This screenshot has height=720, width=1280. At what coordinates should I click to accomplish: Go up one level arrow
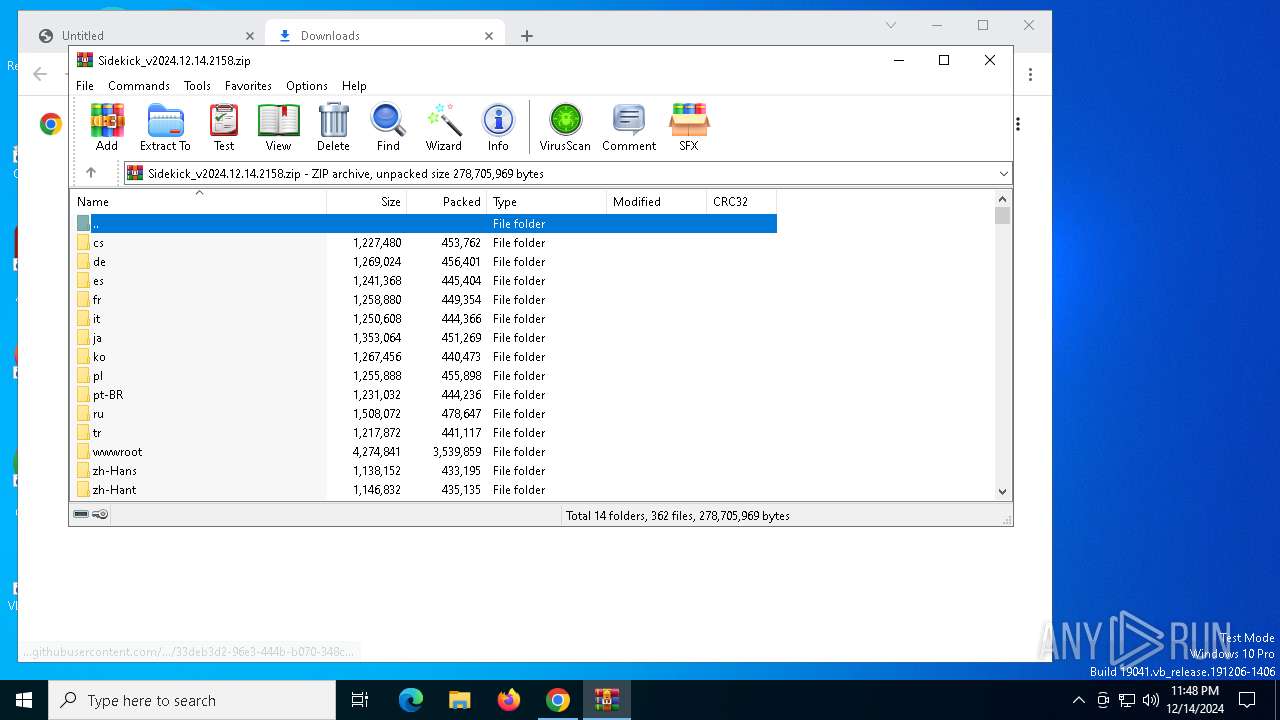coord(91,173)
